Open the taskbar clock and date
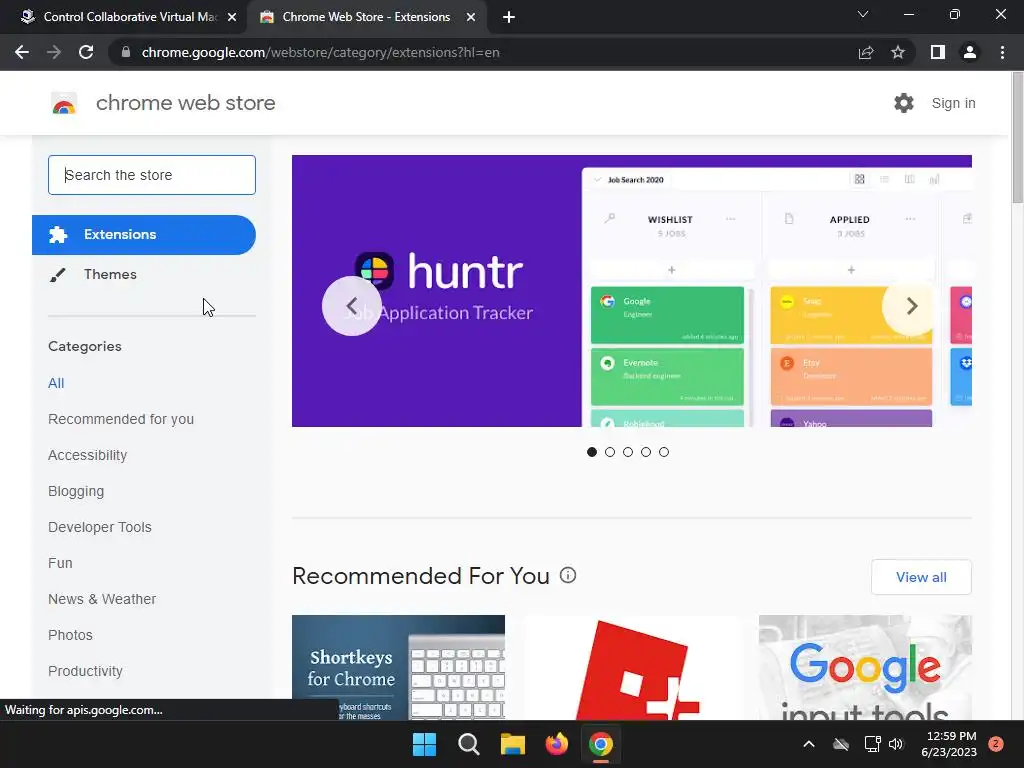Screen dimensions: 1024x768 pos(948,744)
